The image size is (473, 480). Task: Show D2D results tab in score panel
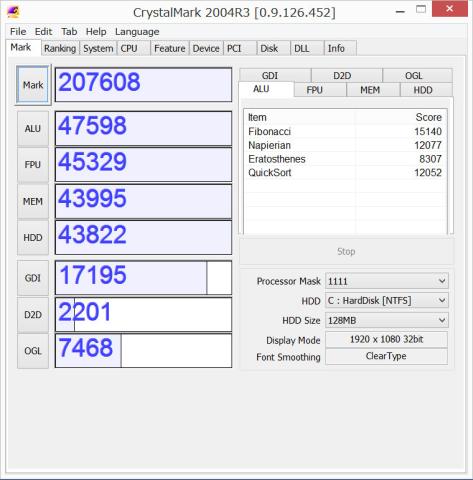(x=347, y=75)
